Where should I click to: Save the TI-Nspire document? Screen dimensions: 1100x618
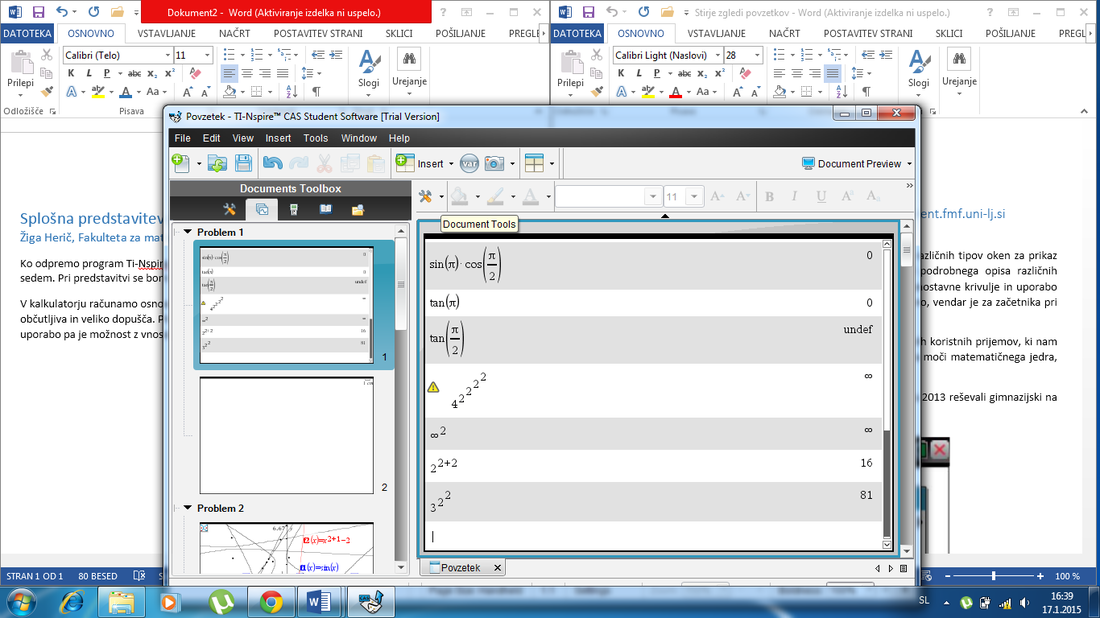pyautogui.click(x=243, y=163)
